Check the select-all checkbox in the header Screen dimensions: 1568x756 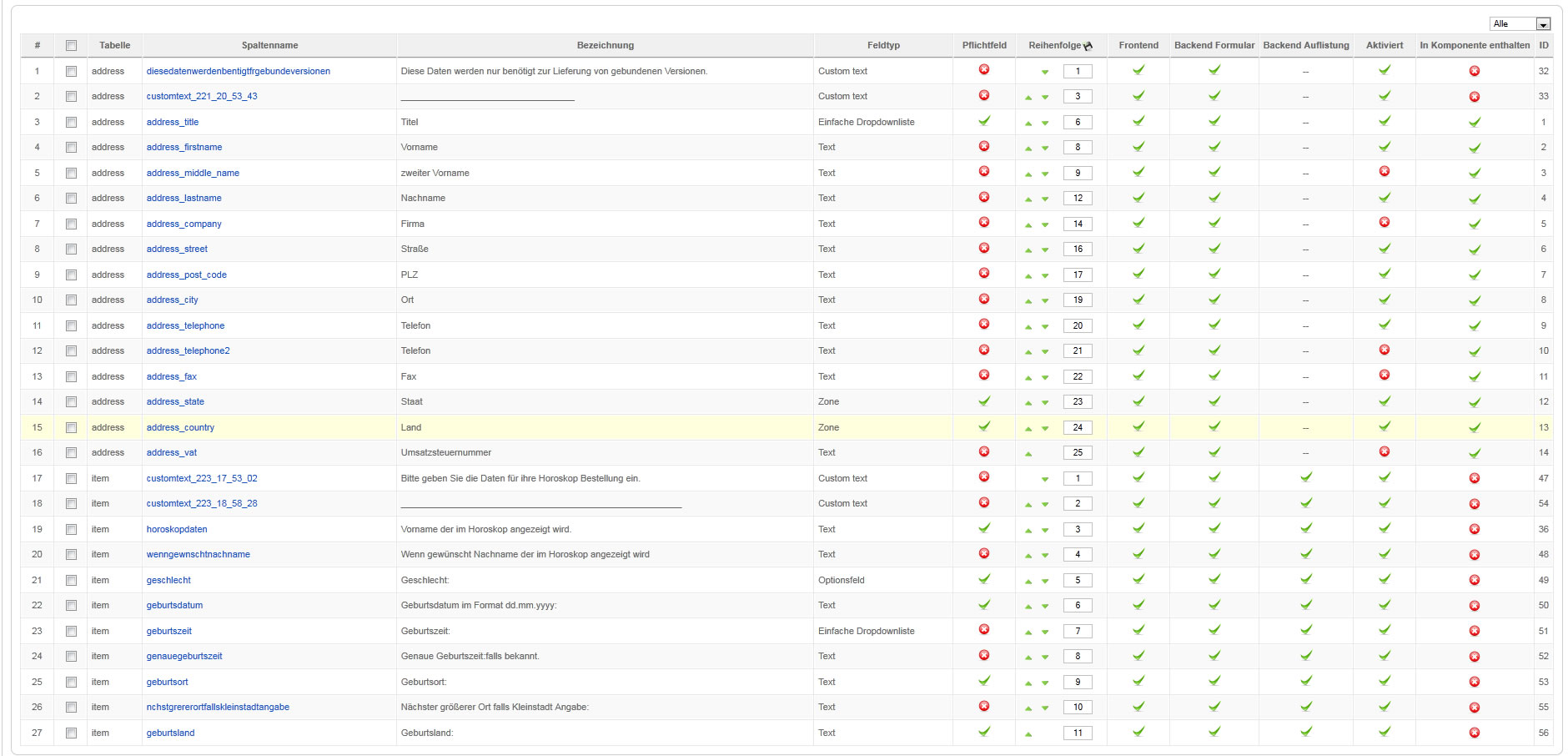(71, 46)
